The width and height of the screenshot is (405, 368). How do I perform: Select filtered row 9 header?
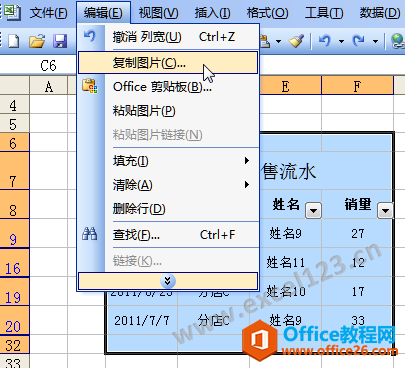pos(14,233)
